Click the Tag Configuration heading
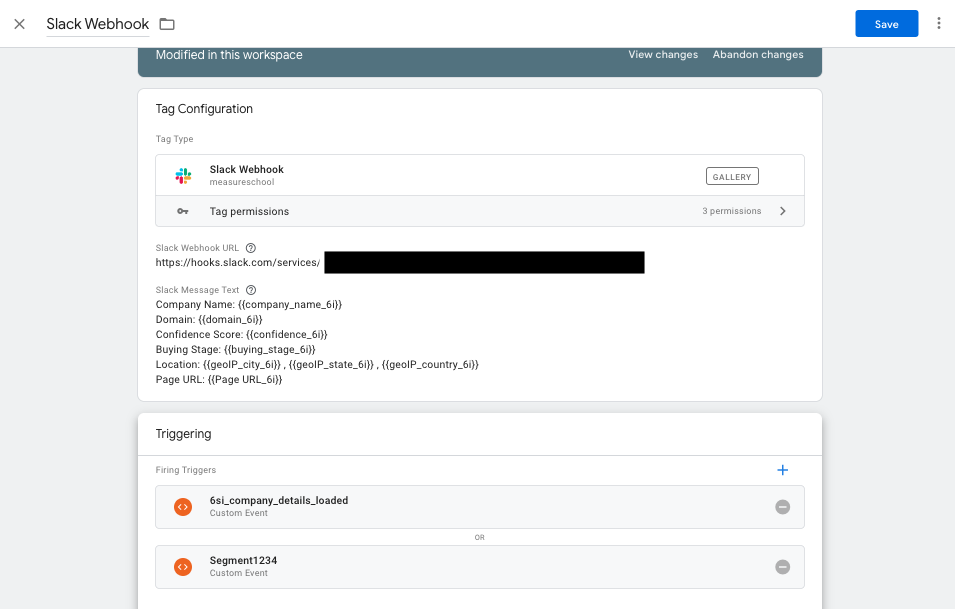Viewport: 955px width, 609px height. [x=204, y=108]
